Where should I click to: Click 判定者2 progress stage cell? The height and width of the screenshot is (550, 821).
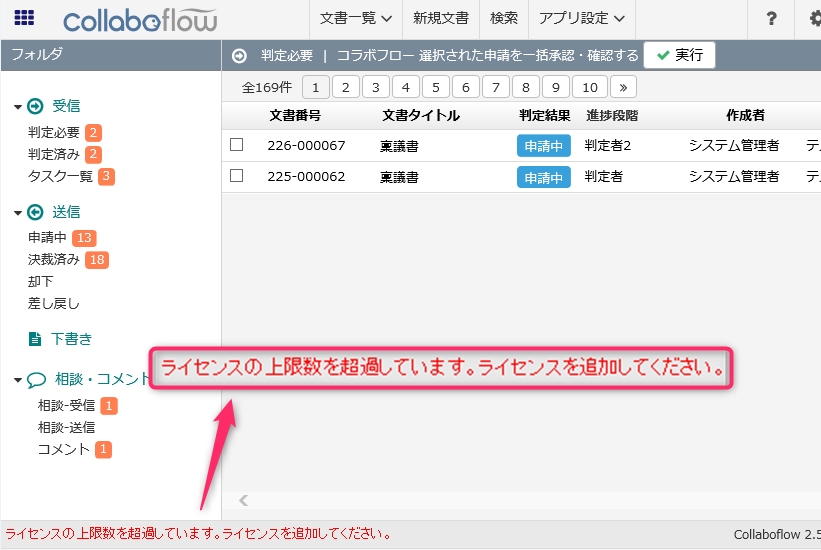pos(608,146)
